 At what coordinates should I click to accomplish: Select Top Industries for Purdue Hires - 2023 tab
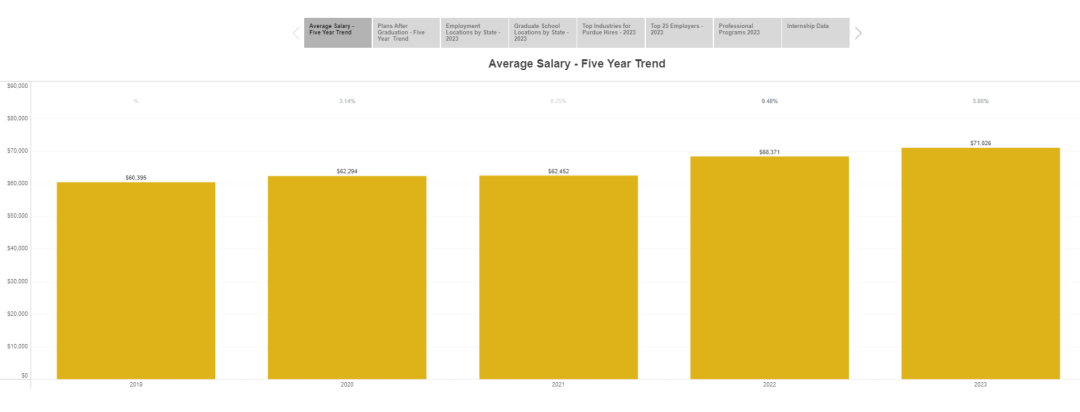click(x=611, y=32)
